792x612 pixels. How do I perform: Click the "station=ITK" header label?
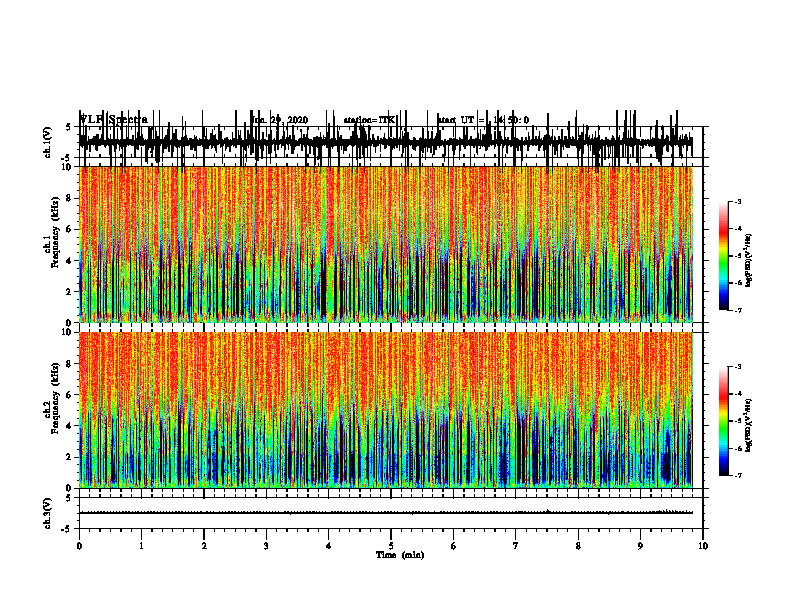click(x=369, y=120)
